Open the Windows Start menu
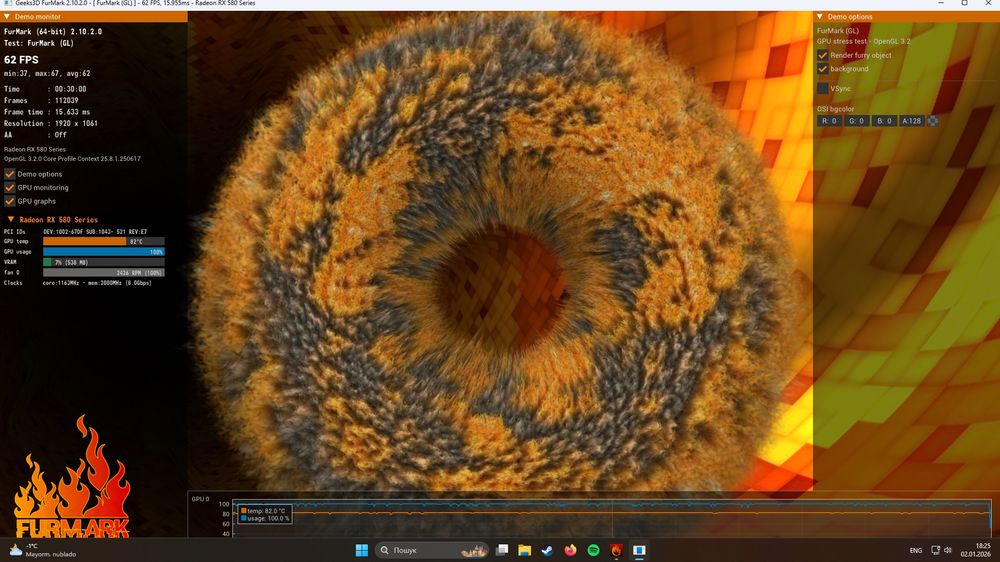Viewport: 1000px width, 562px height. point(362,550)
